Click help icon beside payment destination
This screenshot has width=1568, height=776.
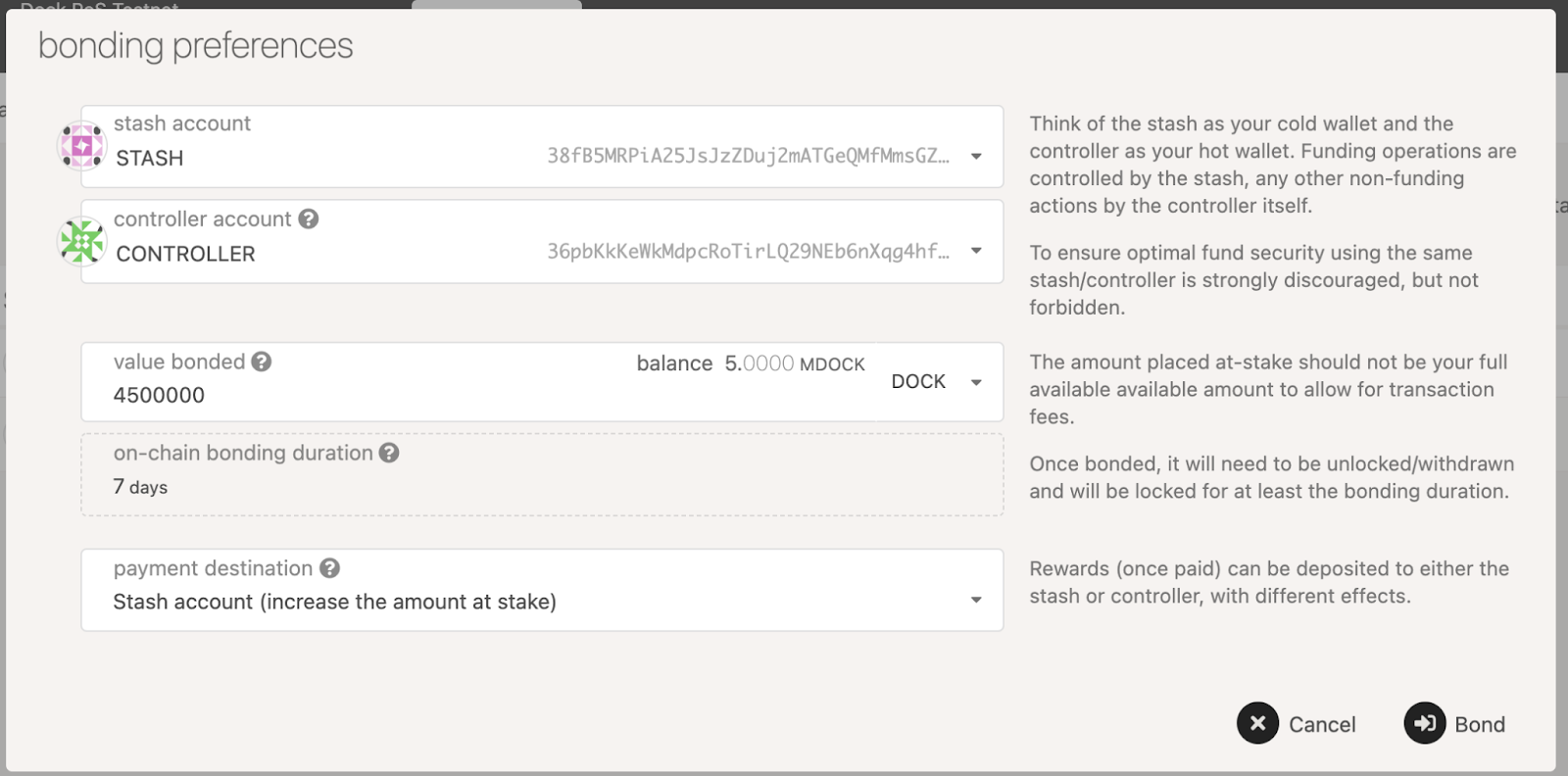point(330,568)
